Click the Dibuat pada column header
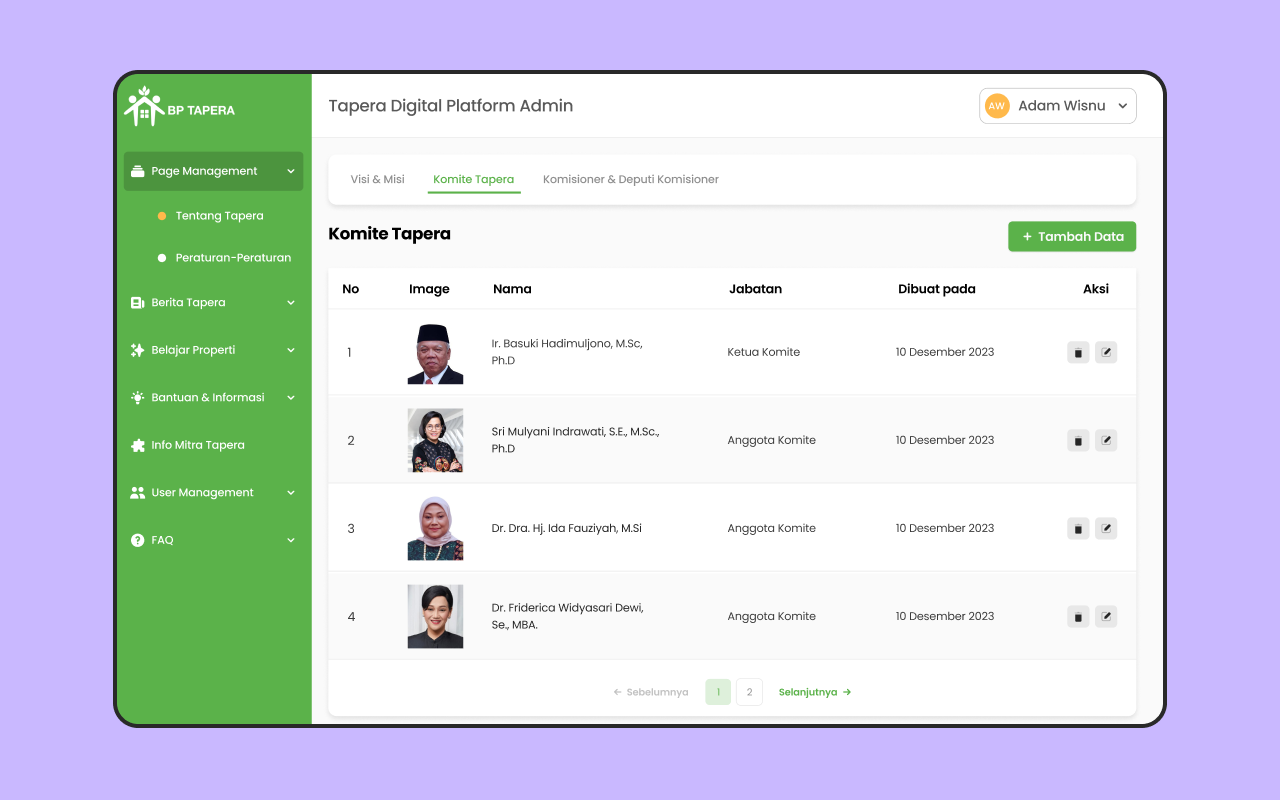This screenshot has height=800, width=1280. pyautogui.click(x=936, y=289)
